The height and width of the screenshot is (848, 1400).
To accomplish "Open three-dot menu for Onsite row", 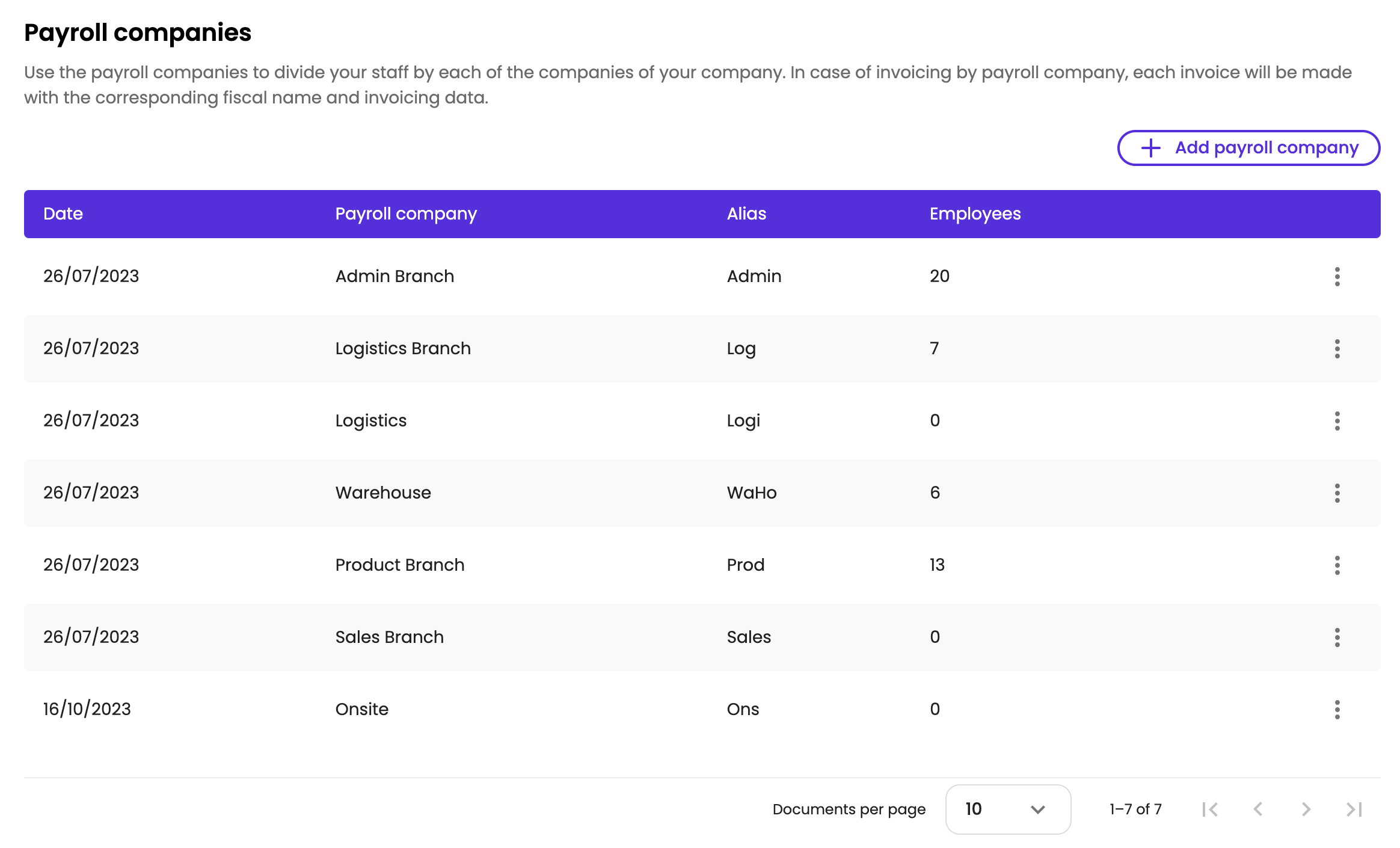I will pyautogui.click(x=1337, y=710).
